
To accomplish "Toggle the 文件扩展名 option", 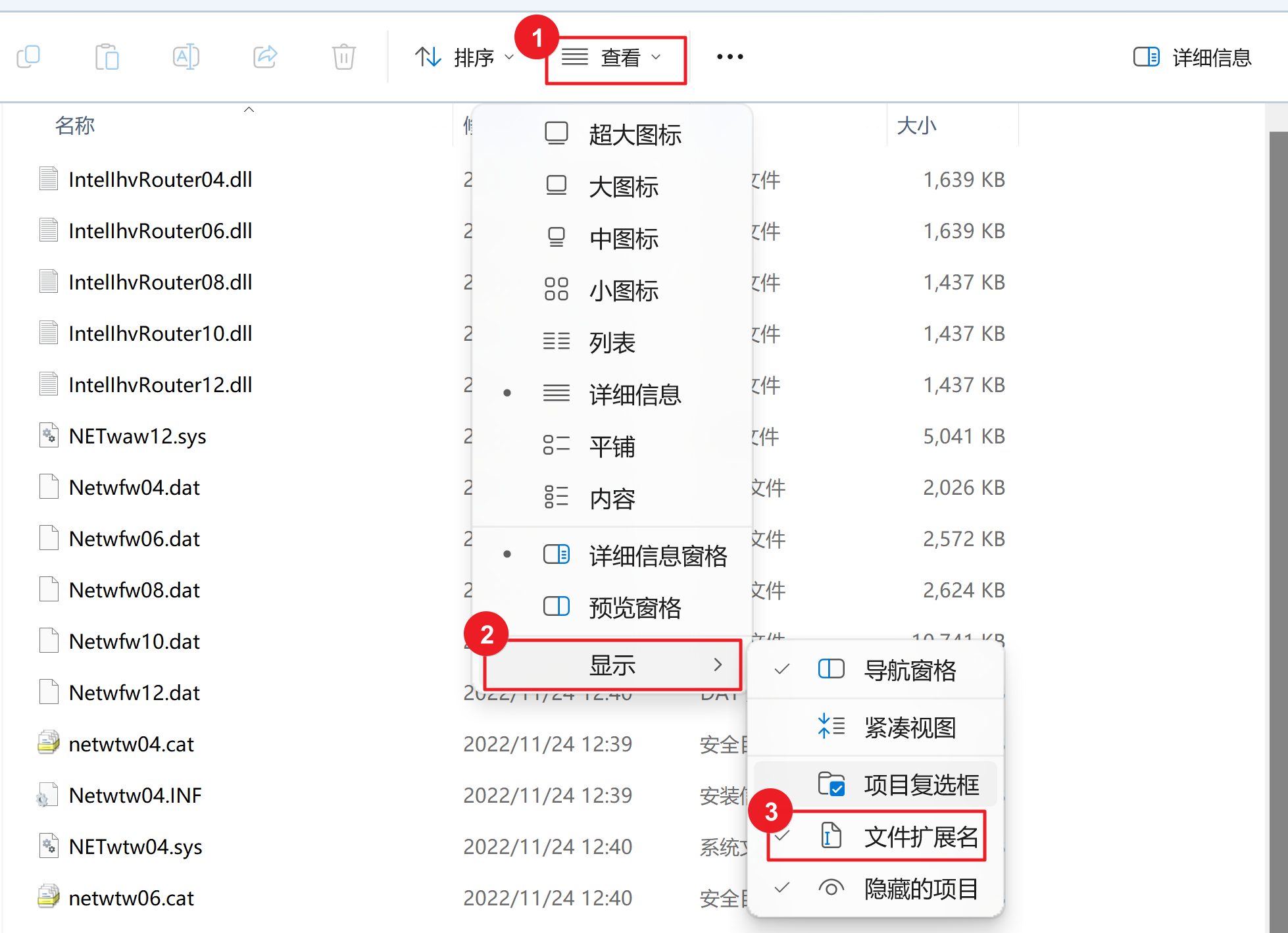I will (920, 837).
